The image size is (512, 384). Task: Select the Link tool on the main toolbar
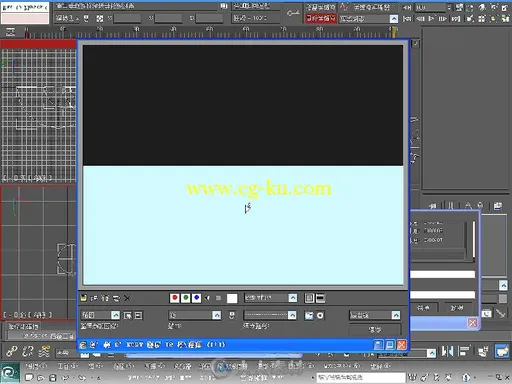(x=12, y=351)
